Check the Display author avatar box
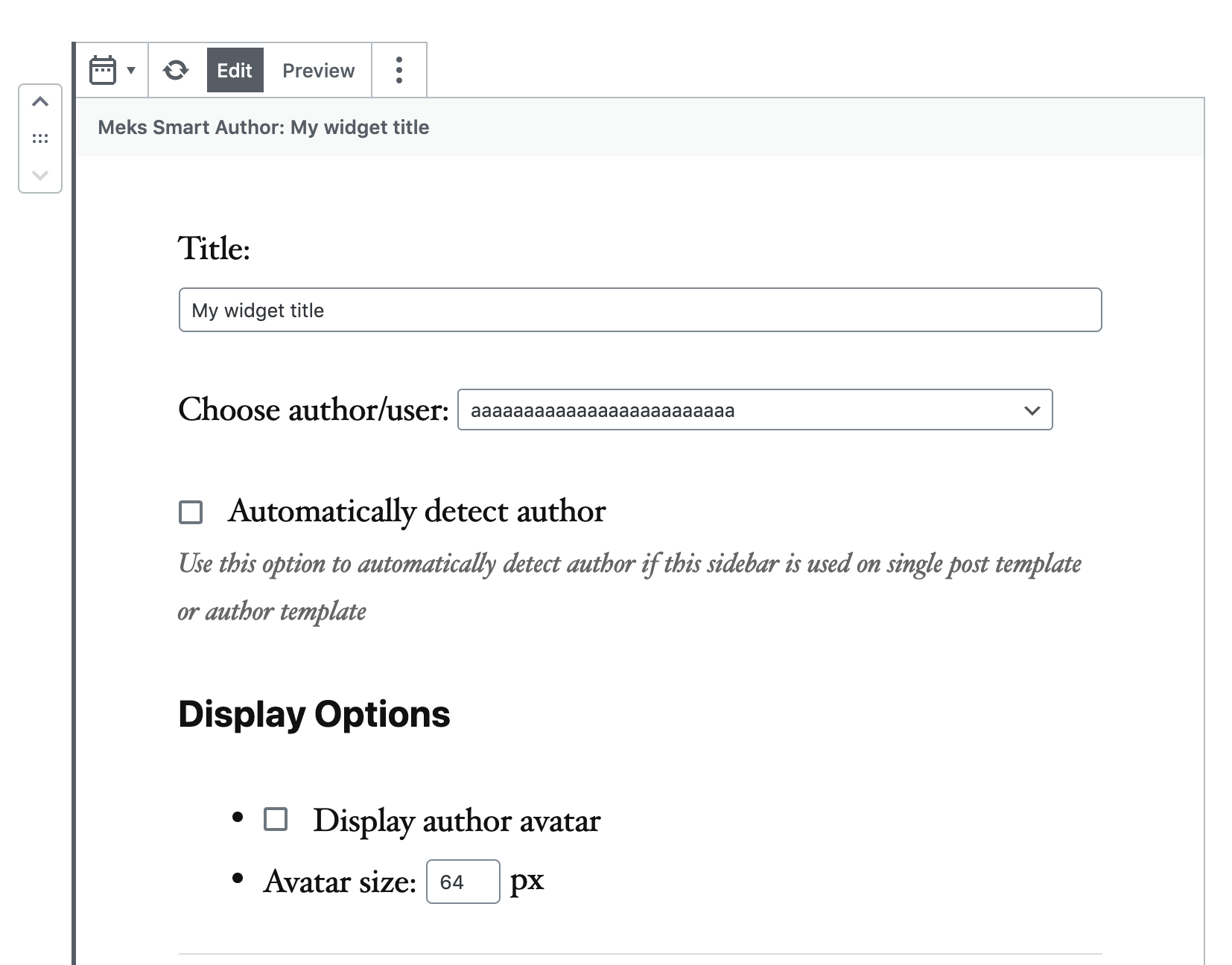The height and width of the screenshot is (965, 1232). pyautogui.click(x=276, y=820)
